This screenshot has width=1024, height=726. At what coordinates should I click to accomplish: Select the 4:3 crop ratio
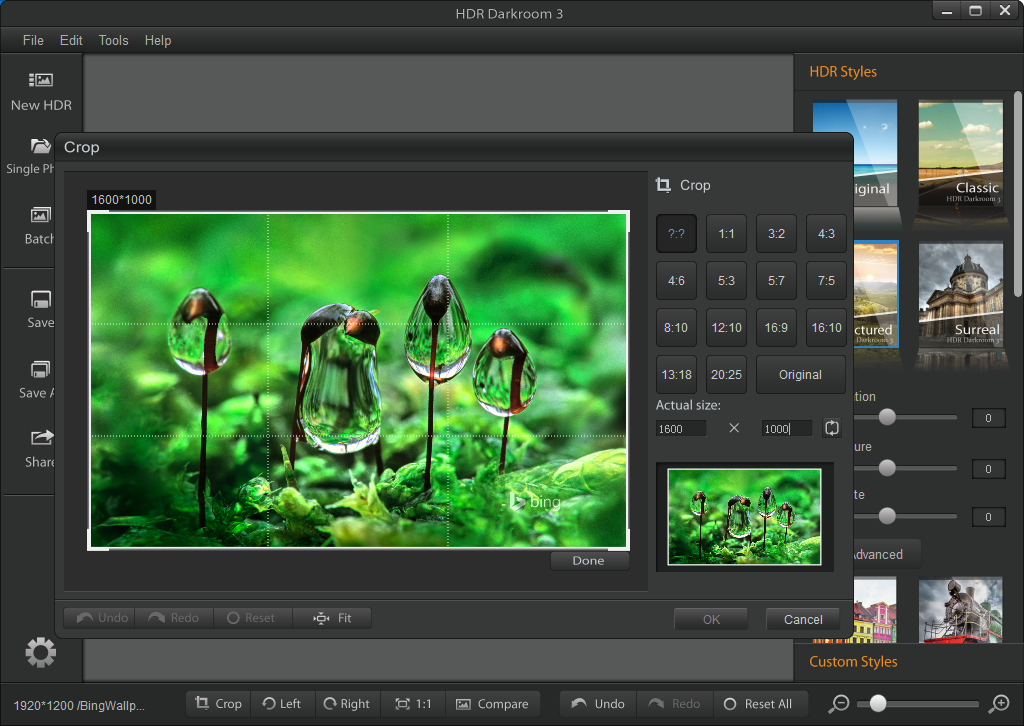(x=826, y=234)
